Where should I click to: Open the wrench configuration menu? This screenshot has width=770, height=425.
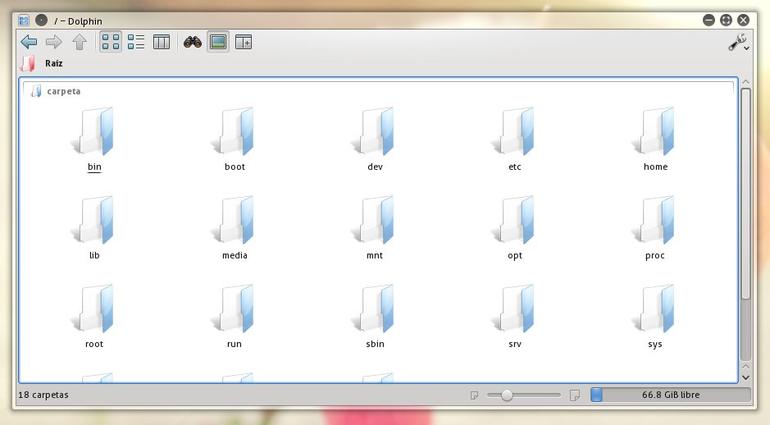pyautogui.click(x=738, y=43)
